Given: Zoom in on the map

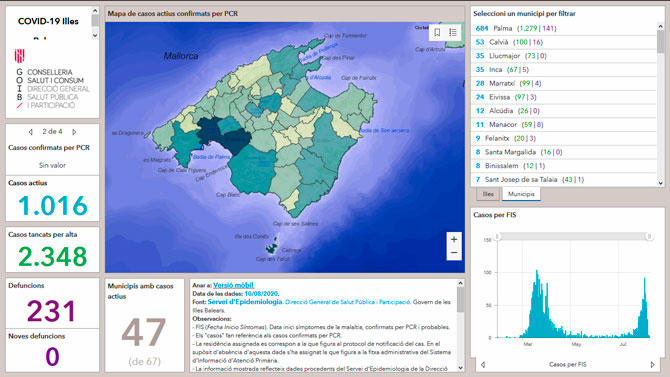Looking at the screenshot, I should click(x=454, y=240).
